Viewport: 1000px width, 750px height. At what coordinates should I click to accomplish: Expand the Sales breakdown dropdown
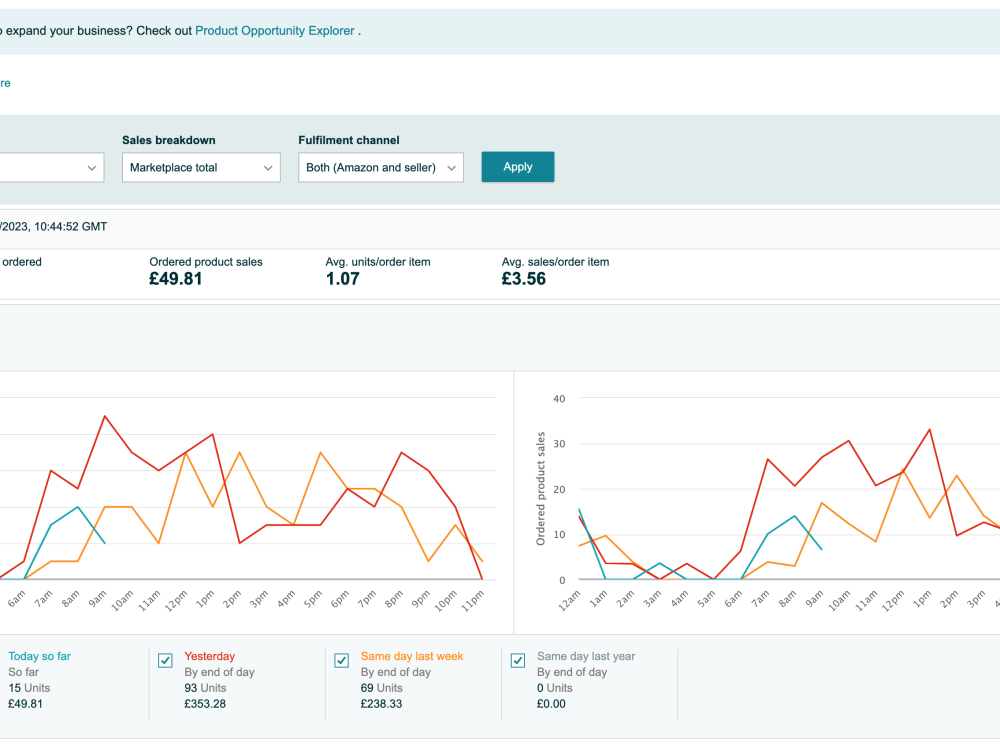pyautogui.click(x=201, y=167)
